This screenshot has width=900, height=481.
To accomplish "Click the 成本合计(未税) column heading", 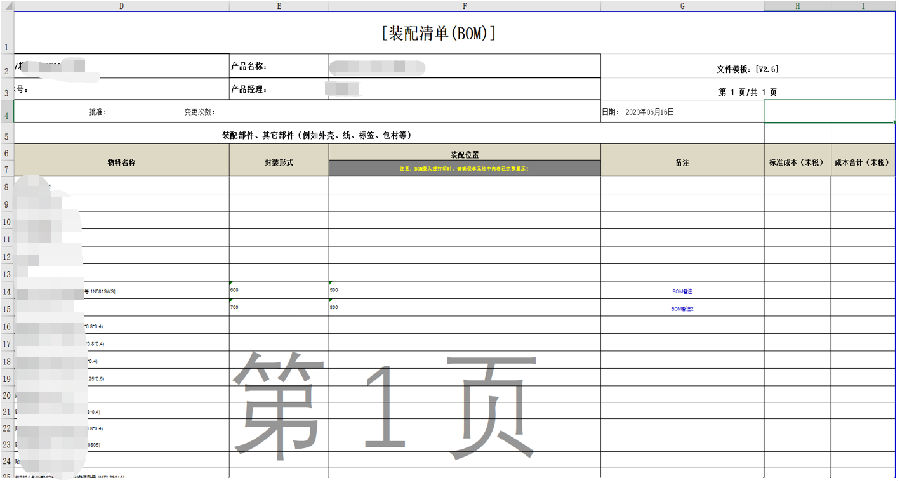I will pos(863,162).
